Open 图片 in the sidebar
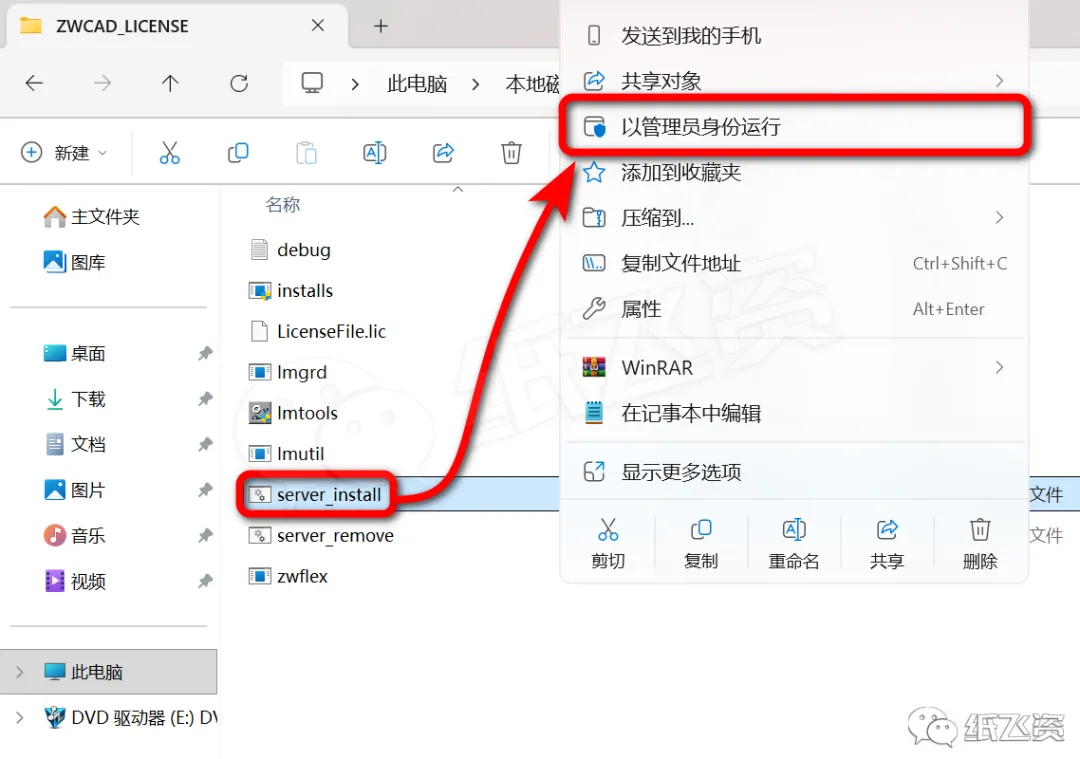This screenshot has height=759, width=1080. click(74, 490)
